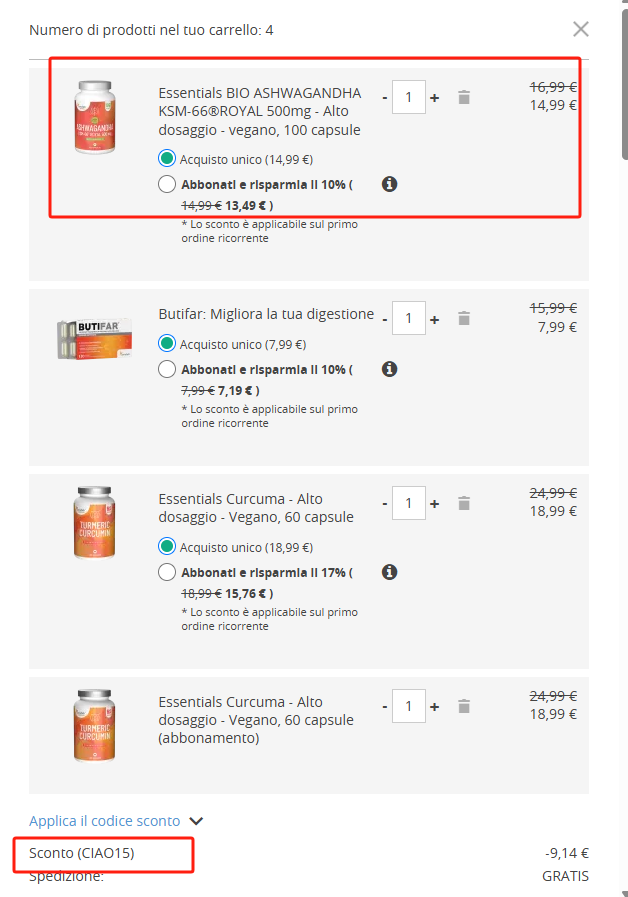Viewport: 628px width, 897px height.
Task: Show info about Butifar subscription discount
Action: click(x=389, y=369)
